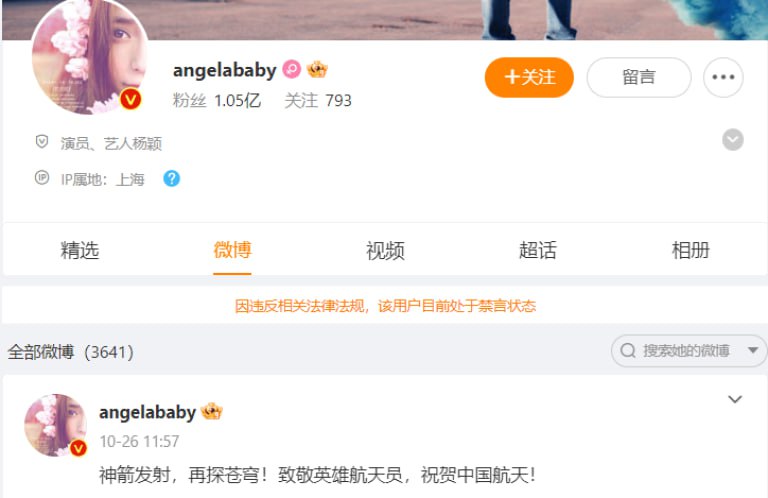Viewport: 768px width, 498px height.
Task: Click the post author avatar thumbnail
Action: pos(56,425)
